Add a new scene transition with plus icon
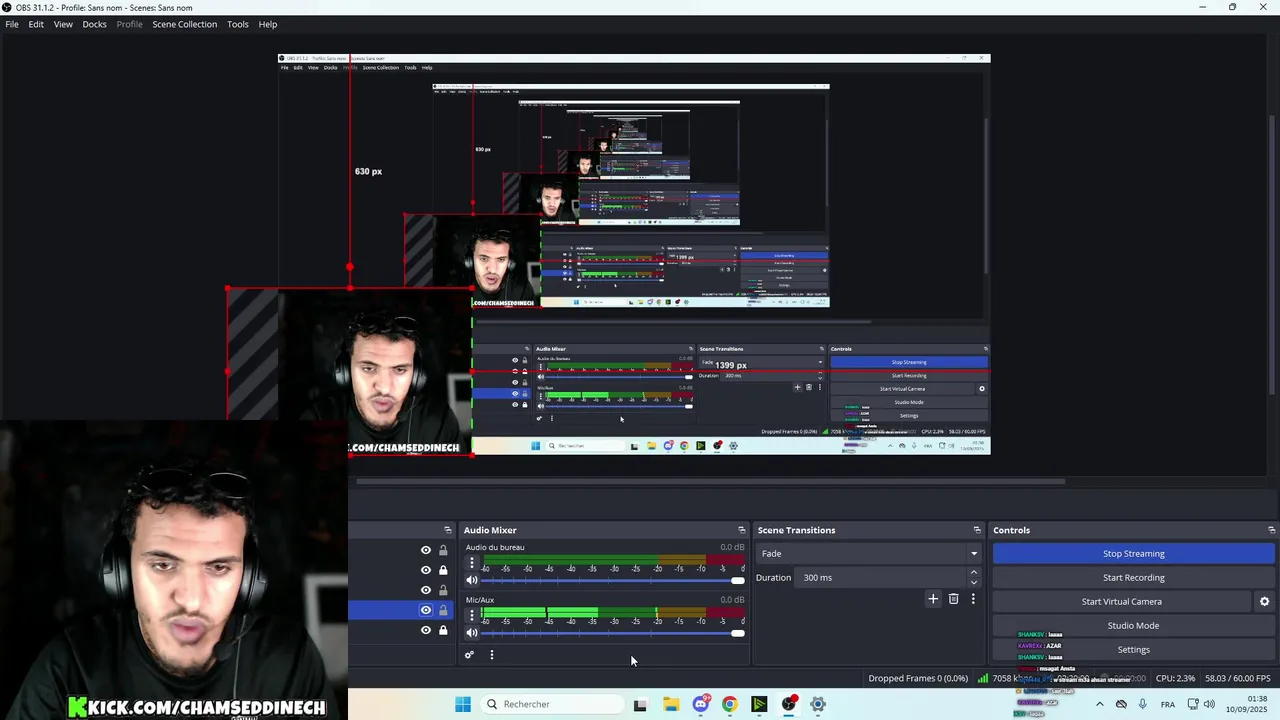Screen dimensions: 1280x720 coord(933,599)
